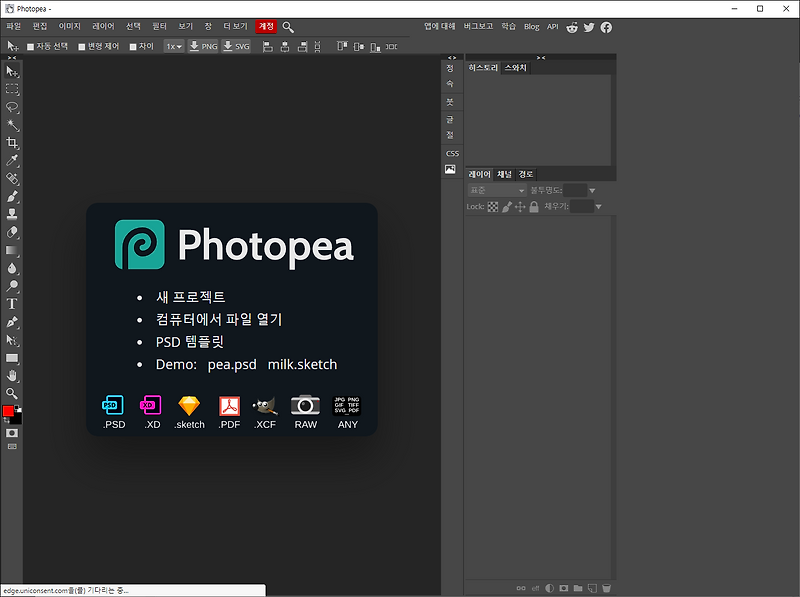Select the Zoom tool in the toolbox

coord(12,393)
